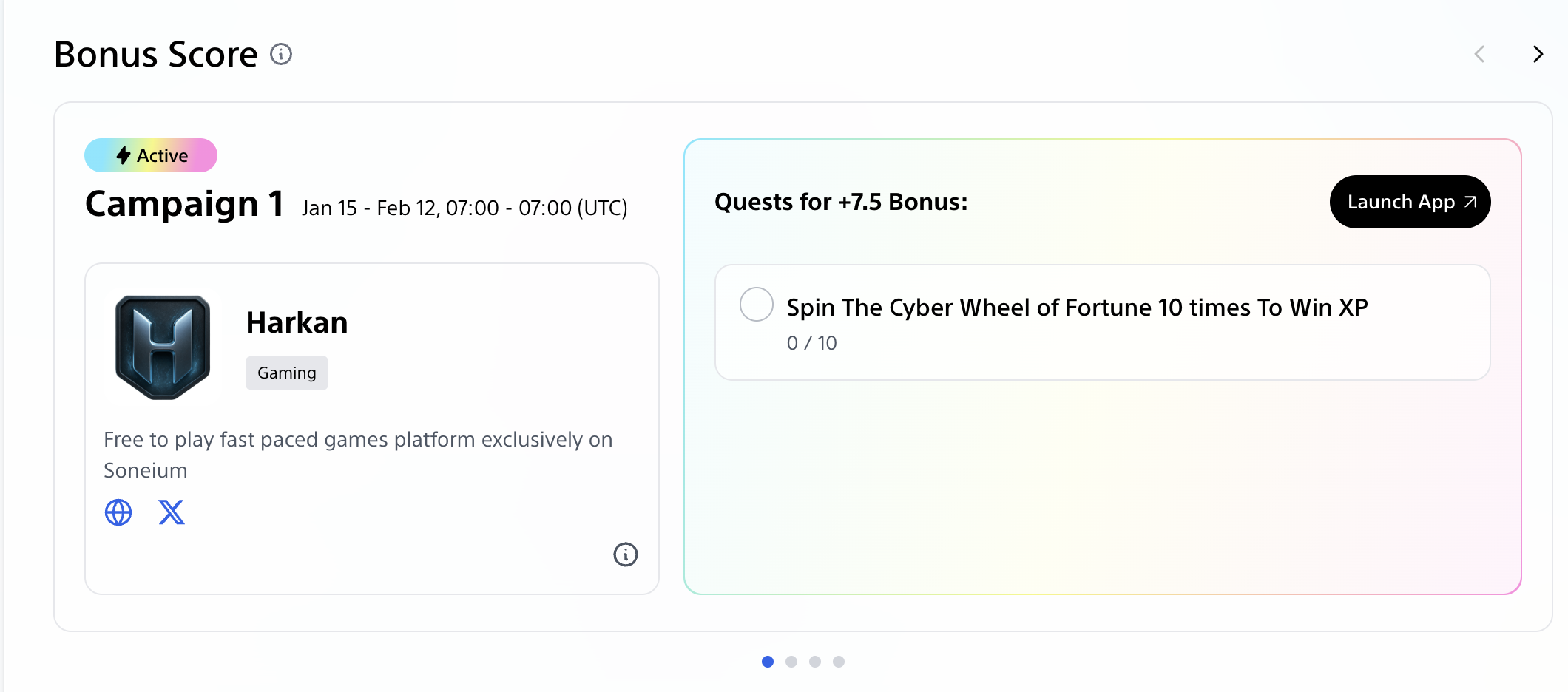
Task: Click the Gaming category tag
Action: point(287,373)
